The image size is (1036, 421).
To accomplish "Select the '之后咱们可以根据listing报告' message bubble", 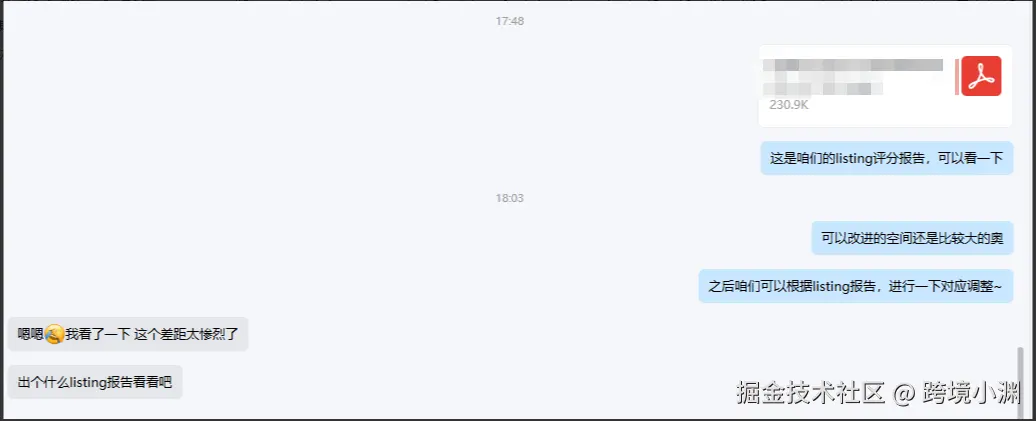I will (856, 286).
